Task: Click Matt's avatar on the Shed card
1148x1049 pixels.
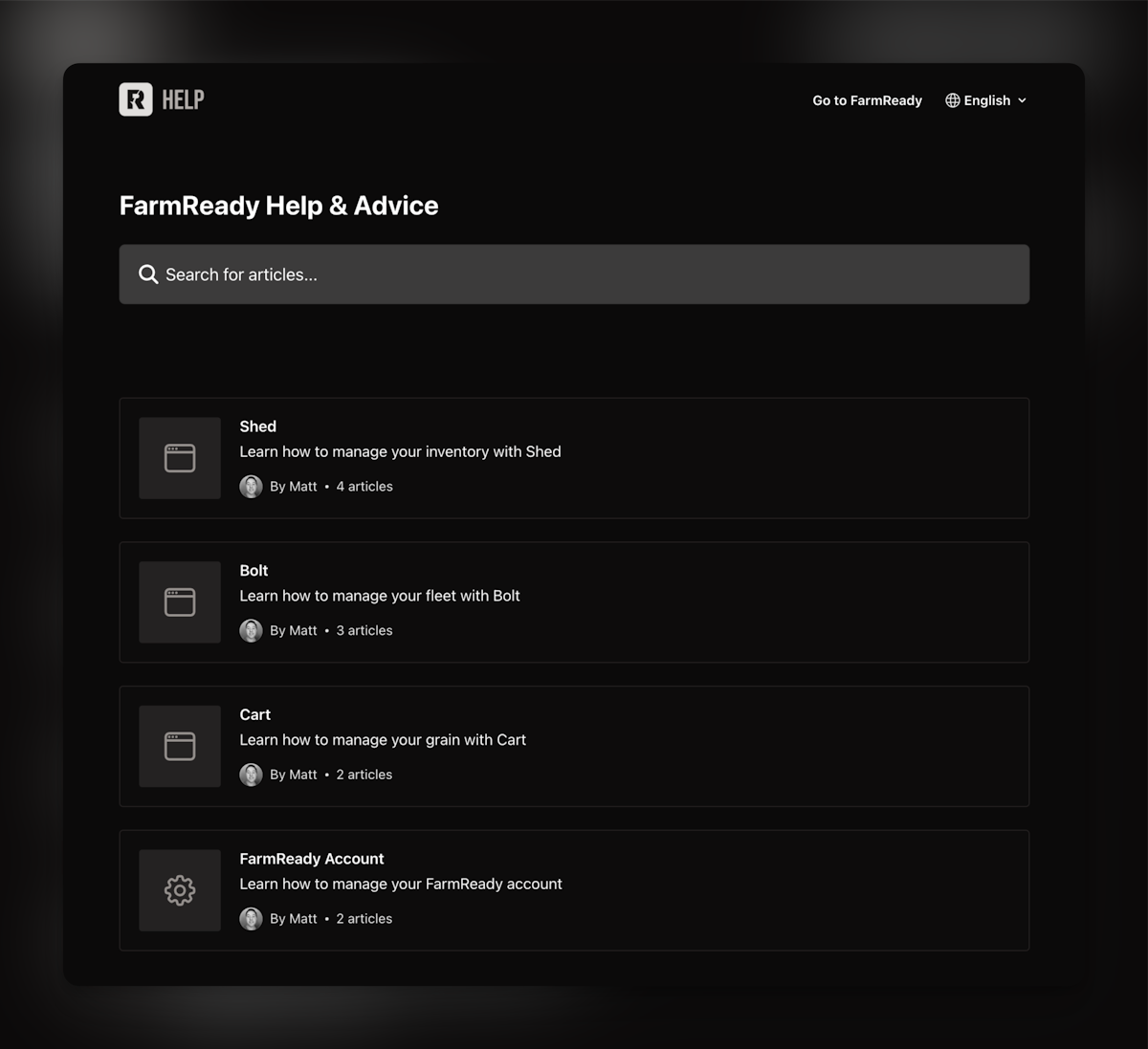Action: [251, 486]
